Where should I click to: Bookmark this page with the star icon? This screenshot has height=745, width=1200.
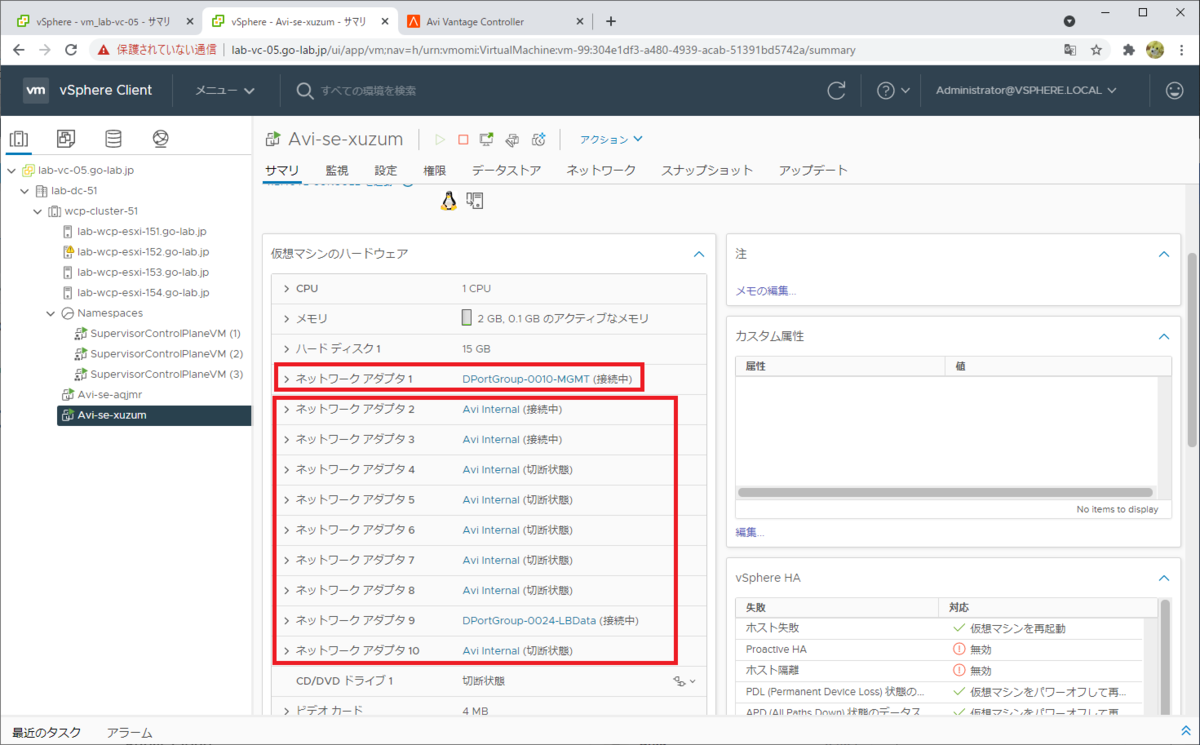pos(1097,49)
